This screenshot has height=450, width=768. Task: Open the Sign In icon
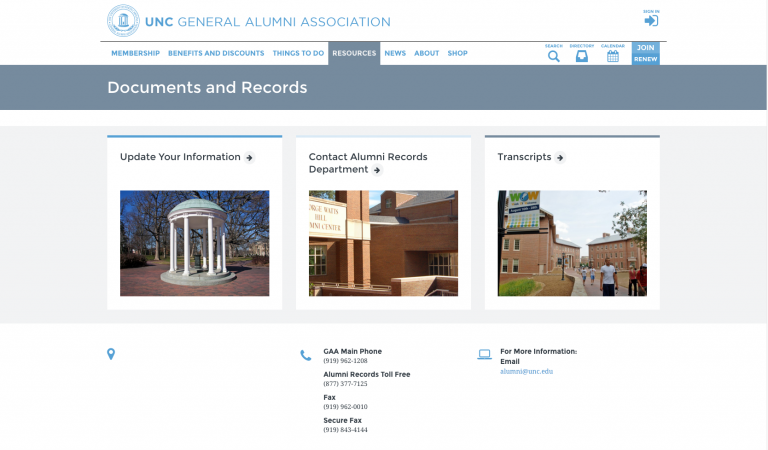[651, 21]
